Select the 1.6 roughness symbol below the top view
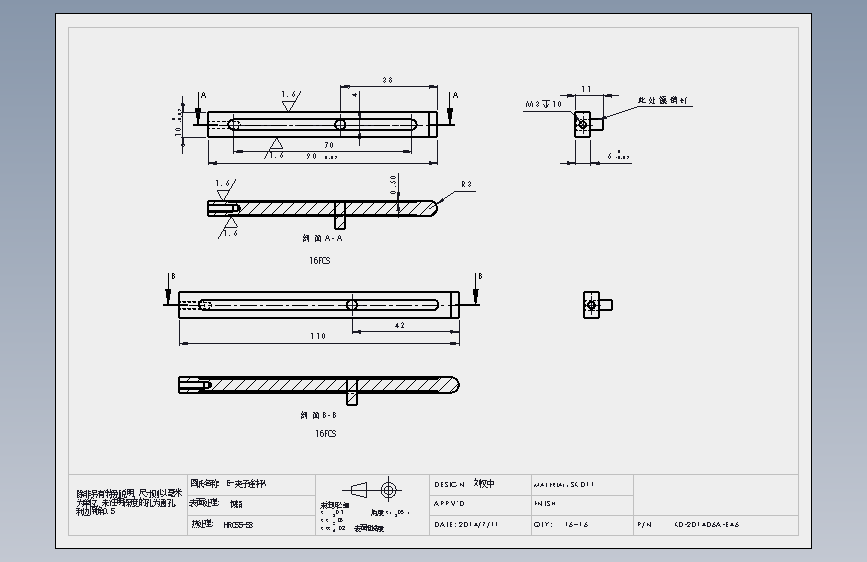This screenshot has height=562, width=867. pos(275,149)
